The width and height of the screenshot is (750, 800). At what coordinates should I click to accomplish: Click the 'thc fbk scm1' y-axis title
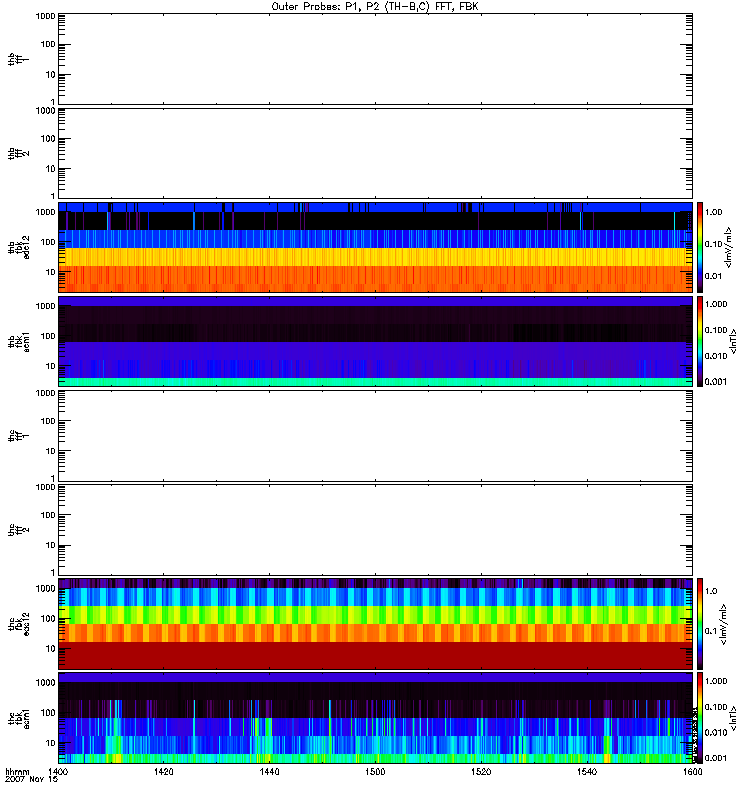point(18,718)
